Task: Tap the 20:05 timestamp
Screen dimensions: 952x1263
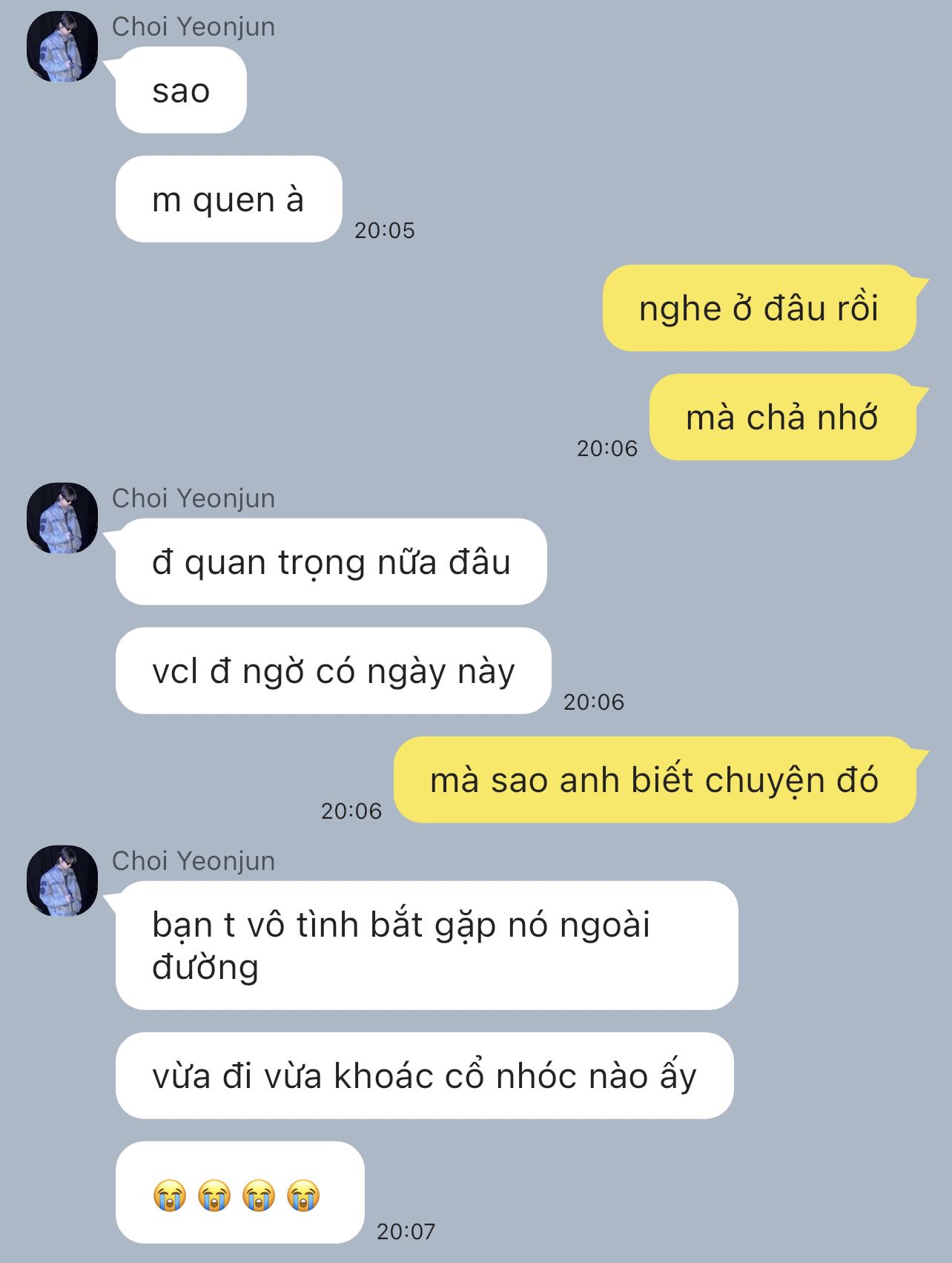Action: point(384,231)
